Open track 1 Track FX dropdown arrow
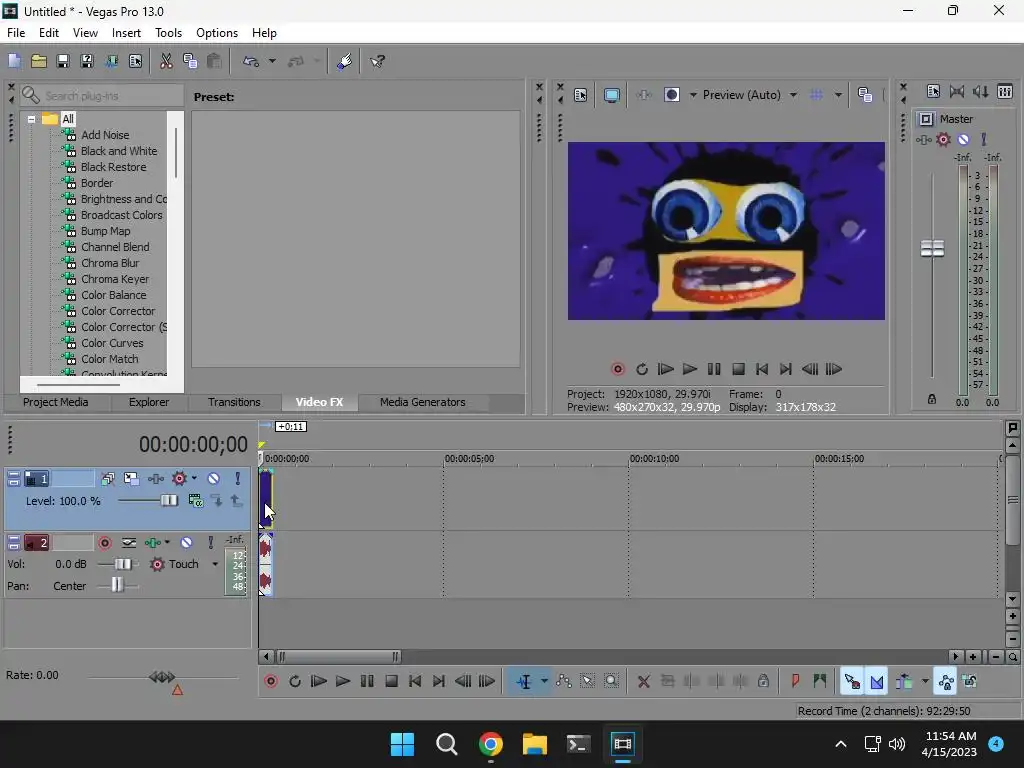Viewport: 1024px width, 768px height. 194,479
